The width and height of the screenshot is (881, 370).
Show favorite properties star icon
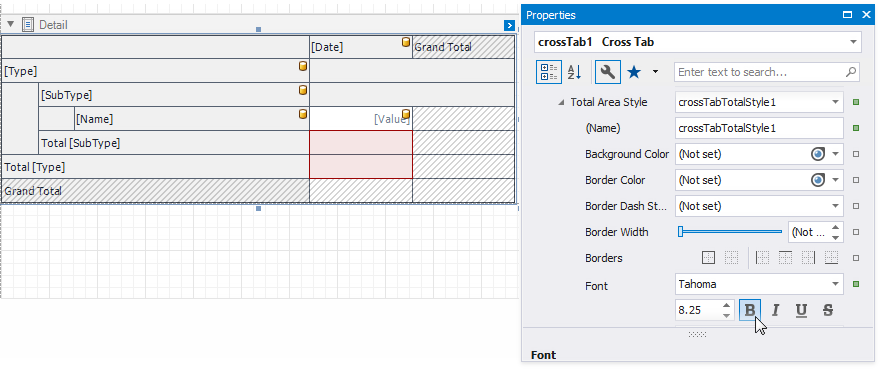634,72
